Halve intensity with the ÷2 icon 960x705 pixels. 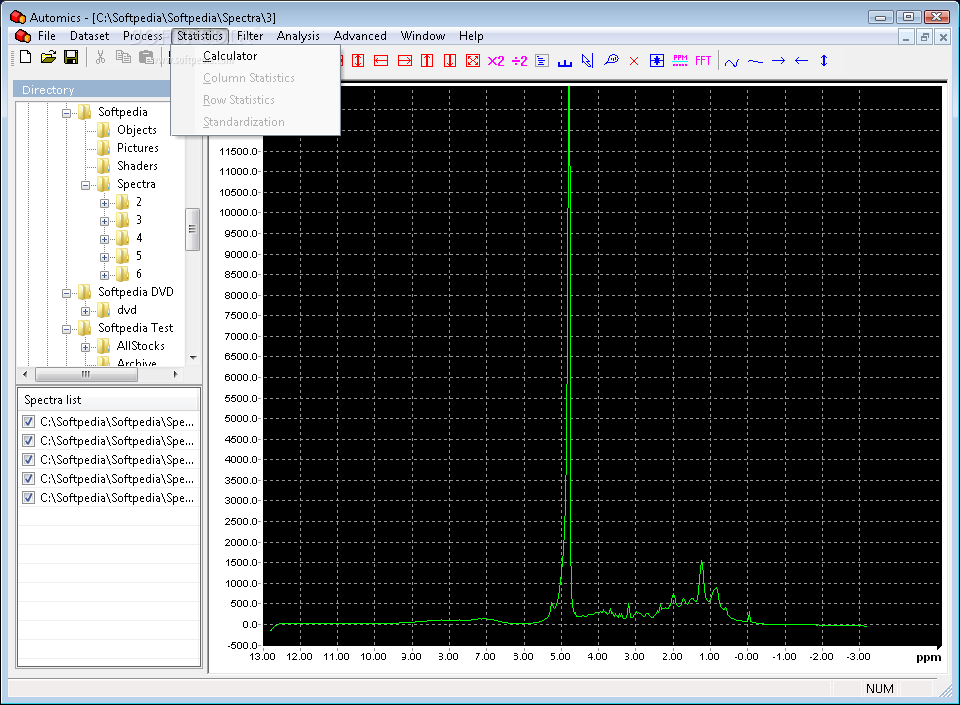coord(519,61)
